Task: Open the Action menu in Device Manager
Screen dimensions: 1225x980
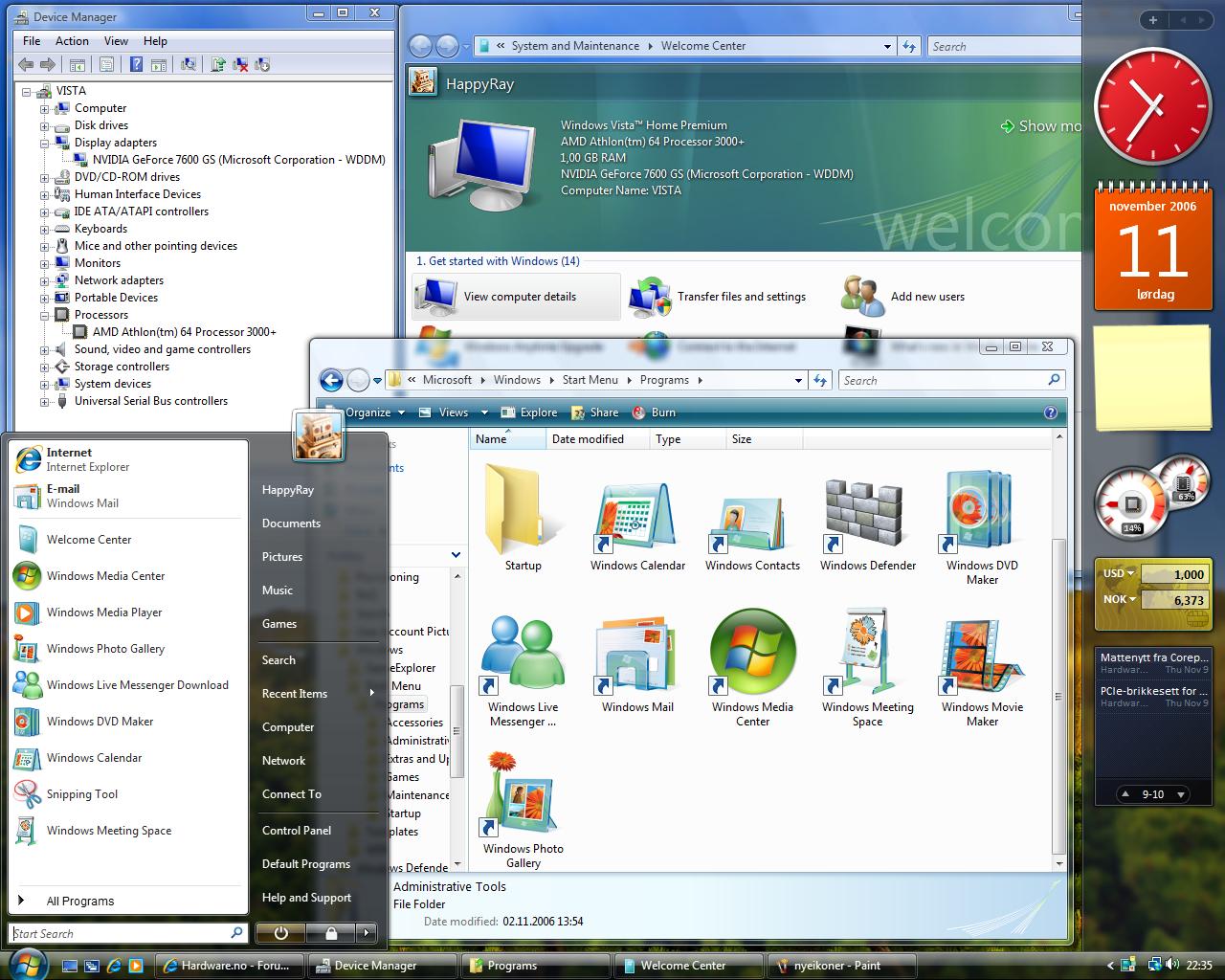Action: [x=72, y=41]
